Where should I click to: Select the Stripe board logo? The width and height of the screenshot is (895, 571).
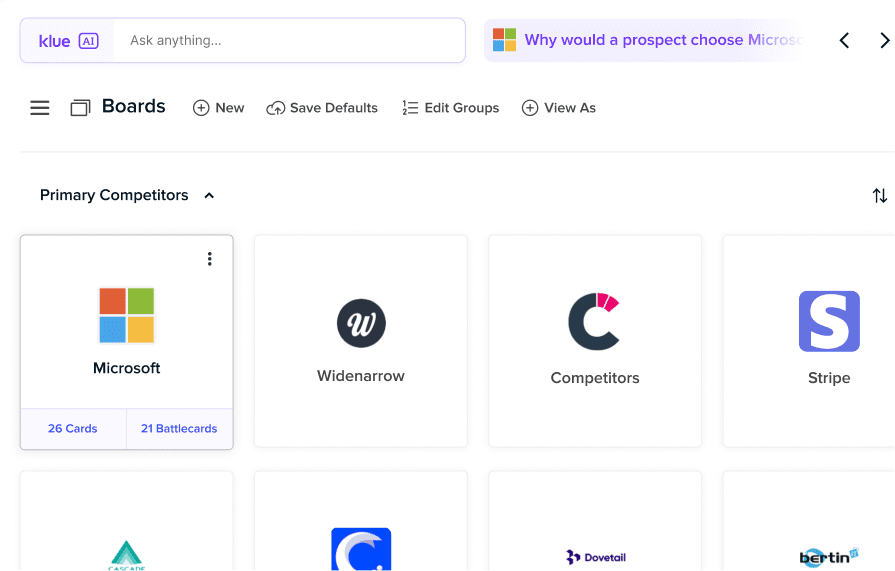(829, 321)
